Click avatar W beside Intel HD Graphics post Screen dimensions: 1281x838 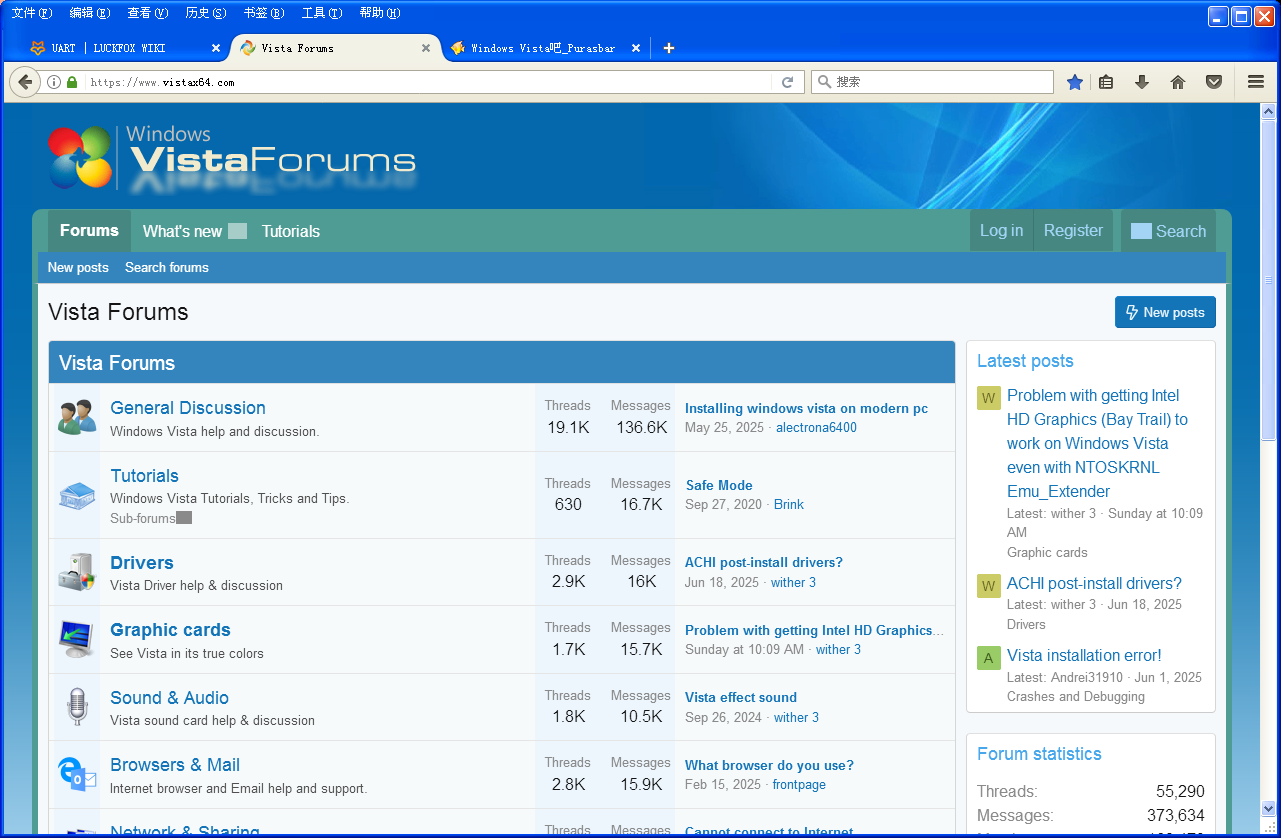988,398
